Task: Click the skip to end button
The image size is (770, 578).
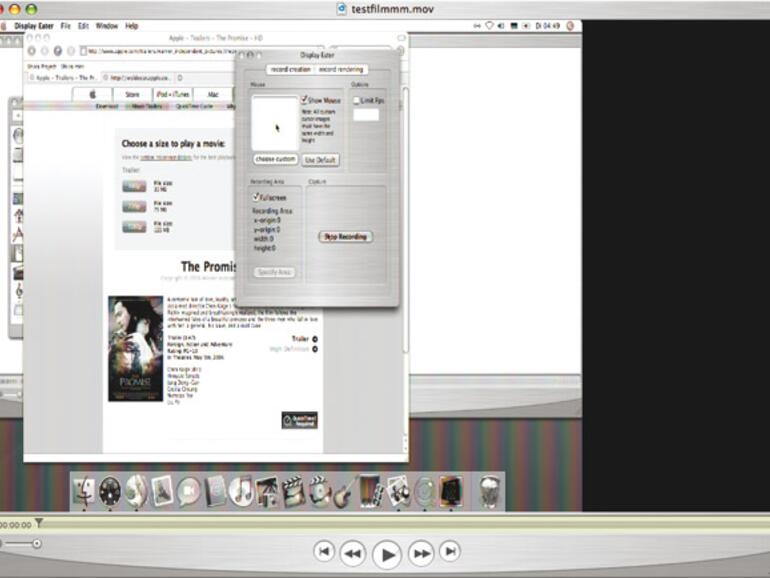Action: point(450,551)
